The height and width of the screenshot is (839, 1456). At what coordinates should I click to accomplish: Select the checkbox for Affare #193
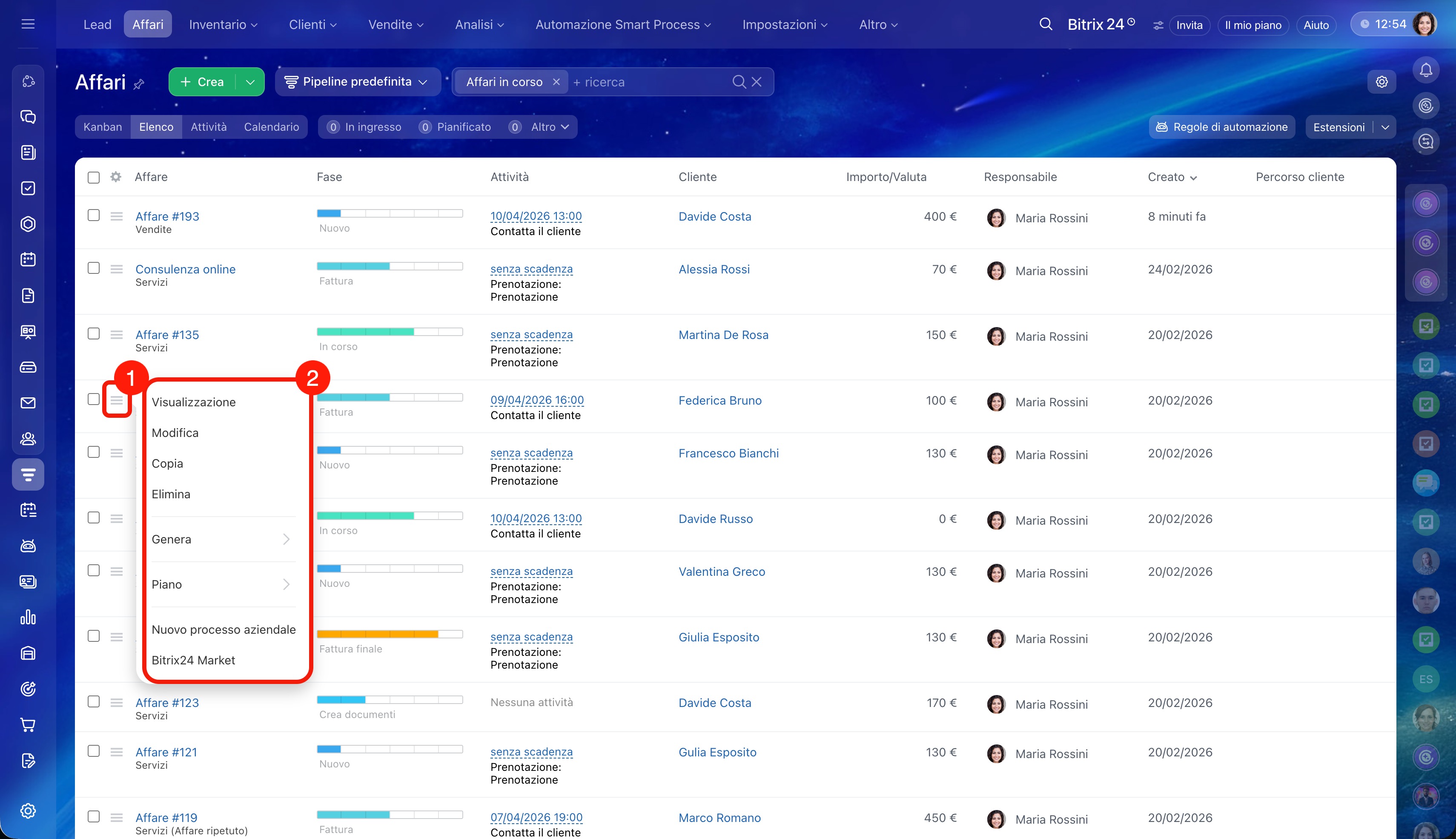click(x=93, y=215)
